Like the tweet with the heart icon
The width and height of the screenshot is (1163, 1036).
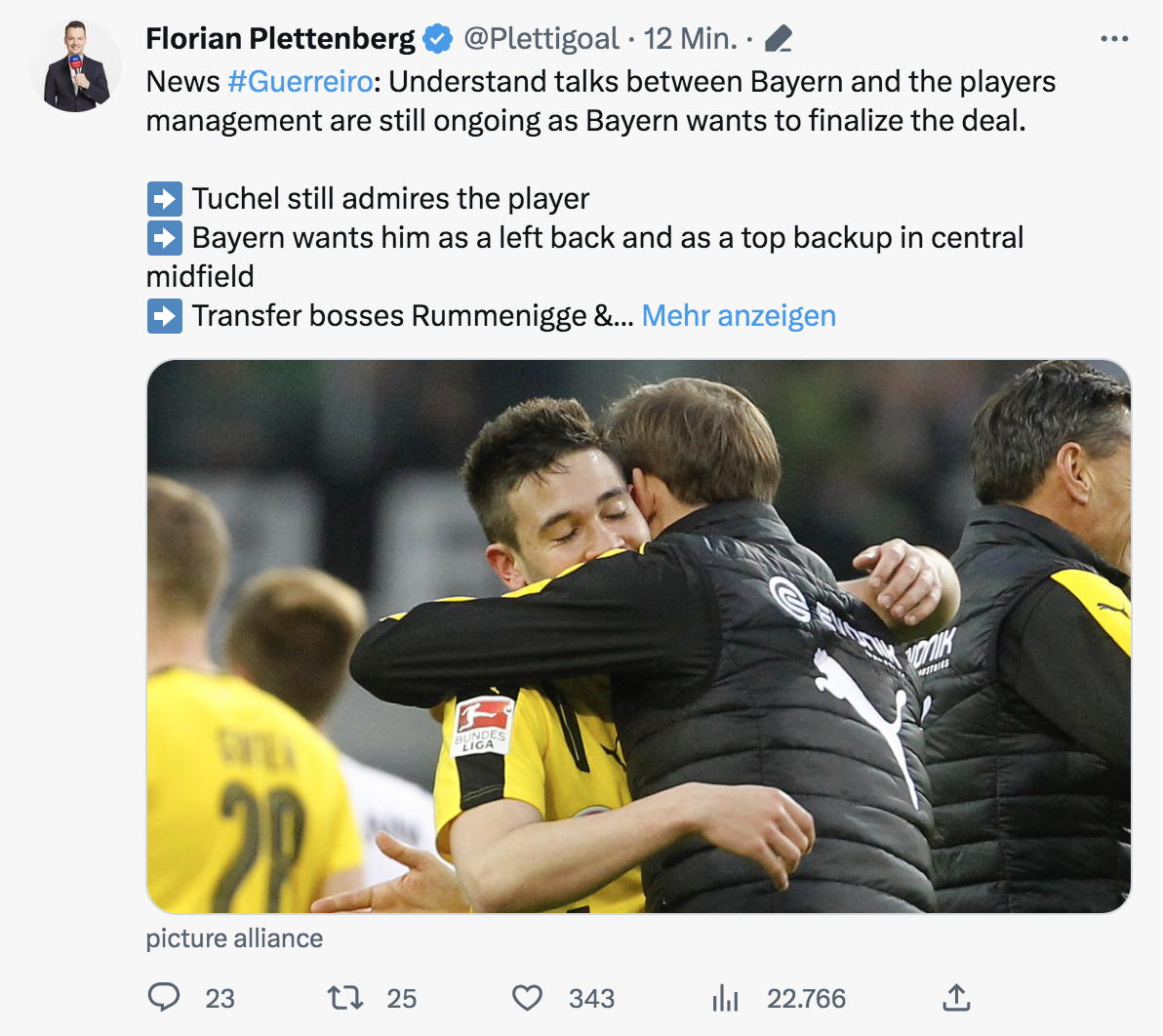(x=527, y=997)
